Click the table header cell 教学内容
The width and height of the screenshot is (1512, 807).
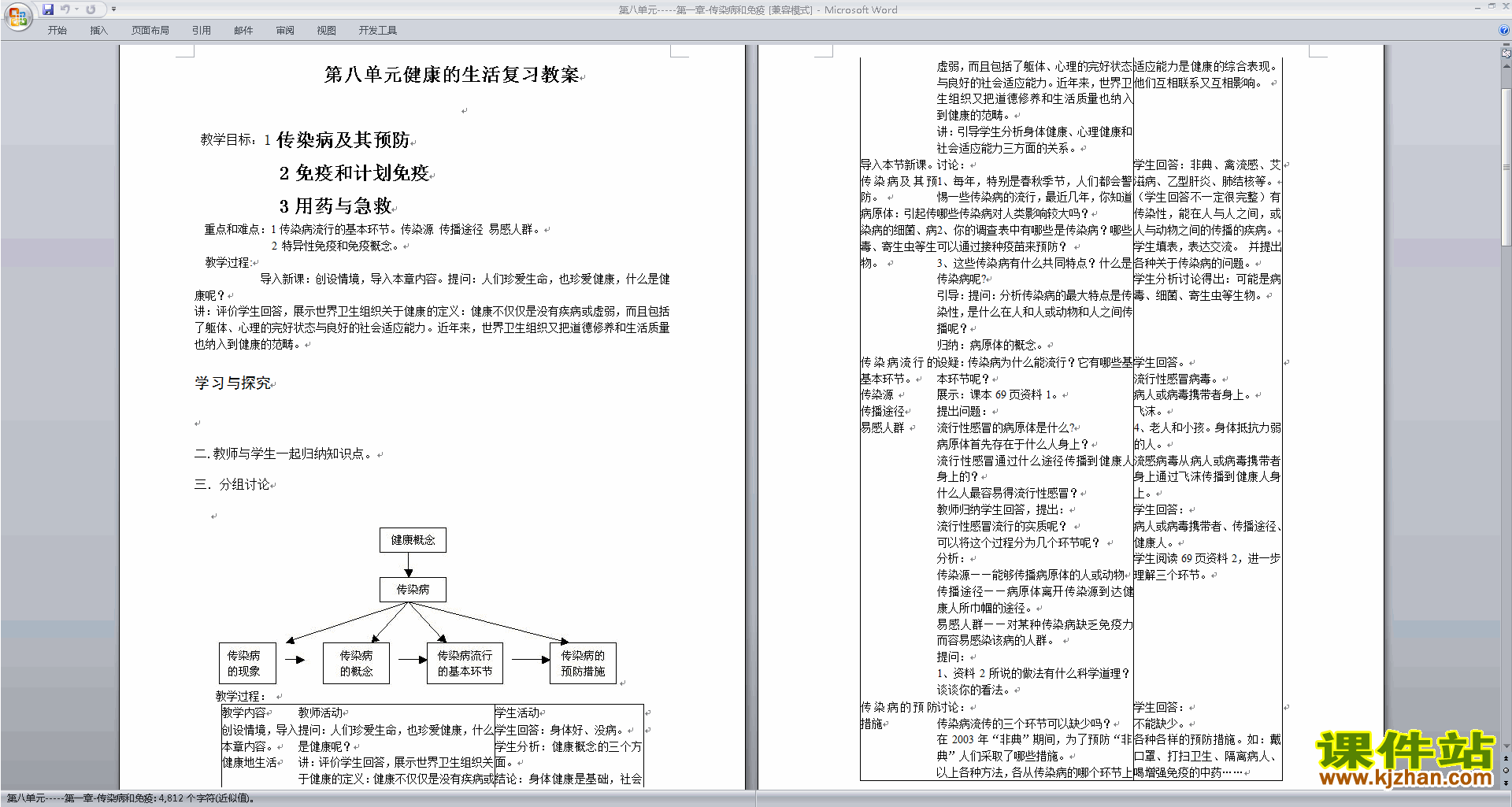tap(243, 713)
